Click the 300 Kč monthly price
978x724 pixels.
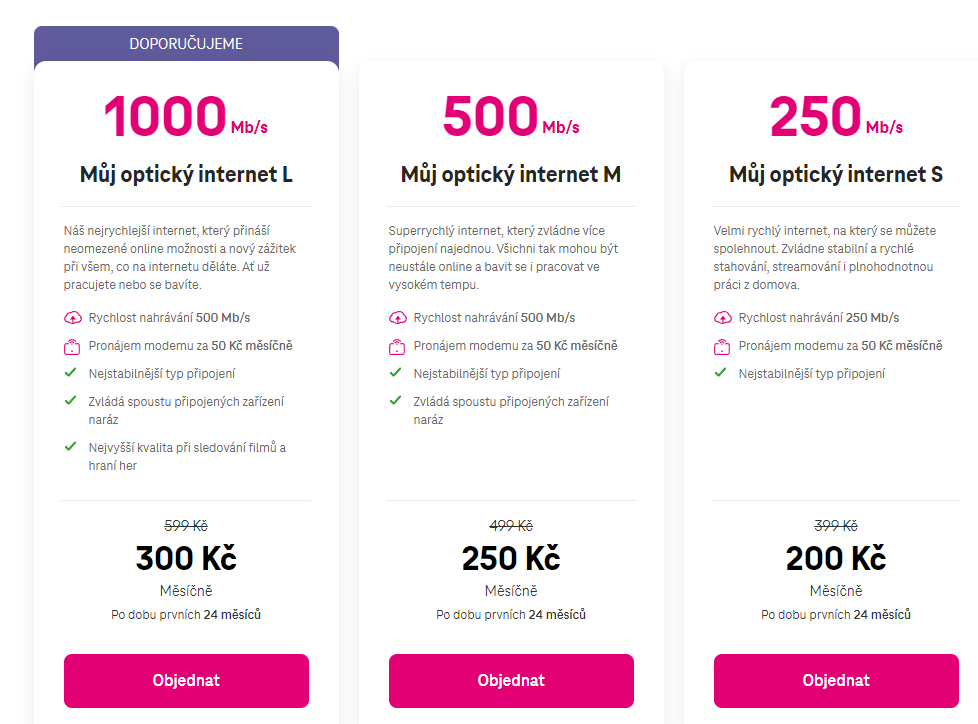coord(186,558)
